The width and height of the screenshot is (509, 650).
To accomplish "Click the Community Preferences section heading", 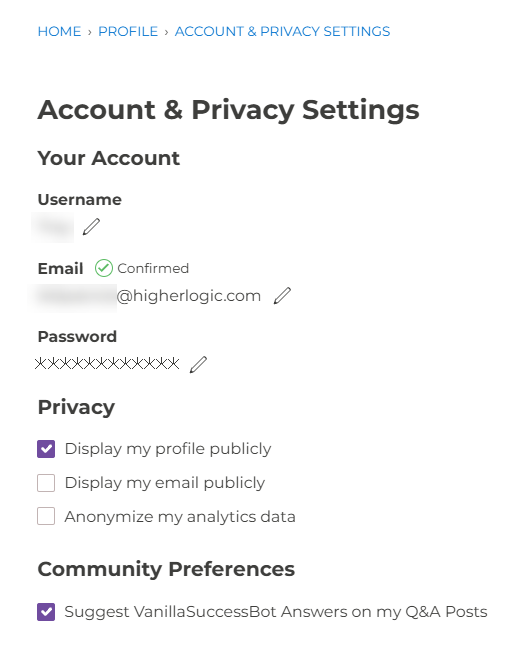I will [x=166, y=569].
